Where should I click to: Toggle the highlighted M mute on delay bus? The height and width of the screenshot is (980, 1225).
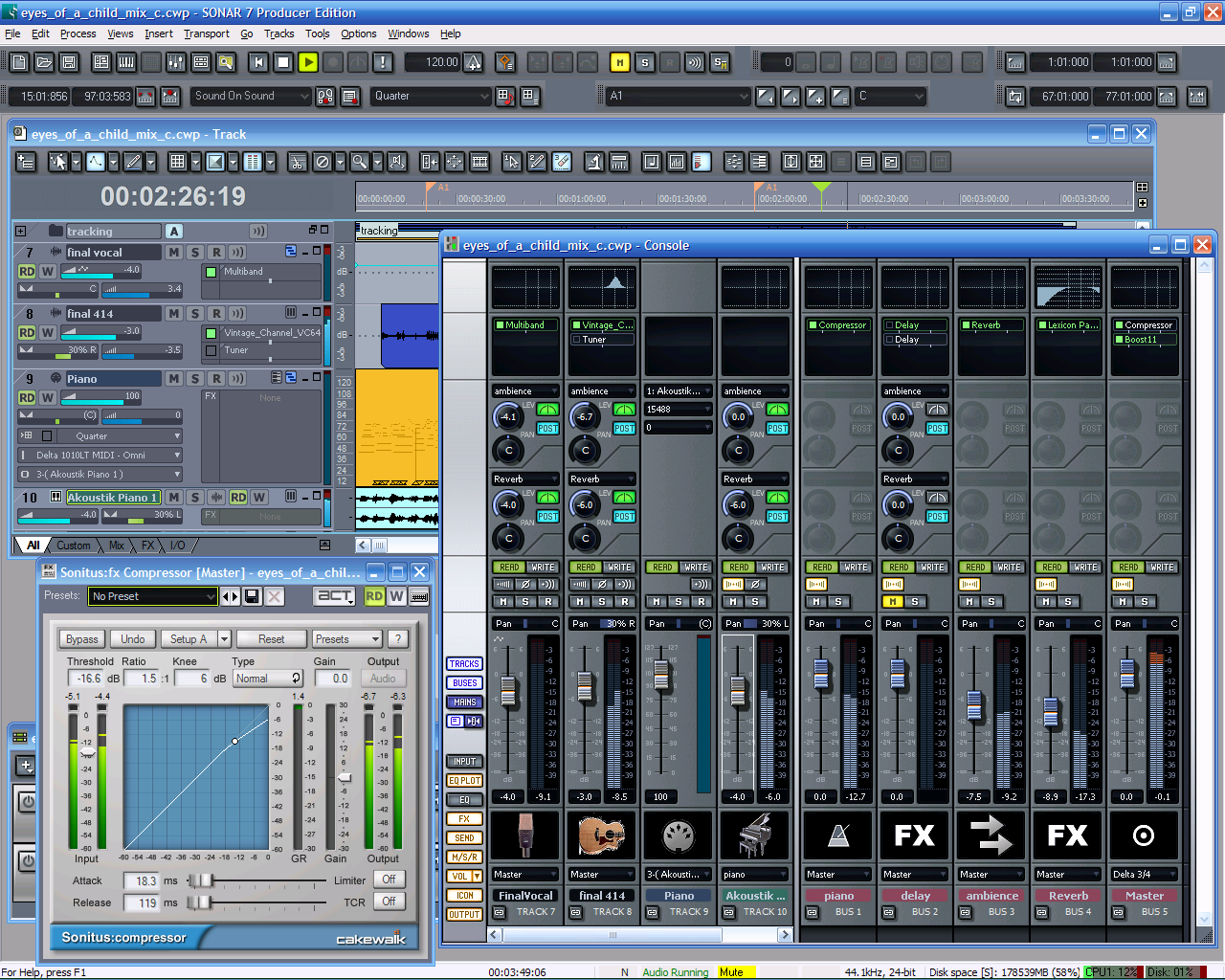[892, 602]
